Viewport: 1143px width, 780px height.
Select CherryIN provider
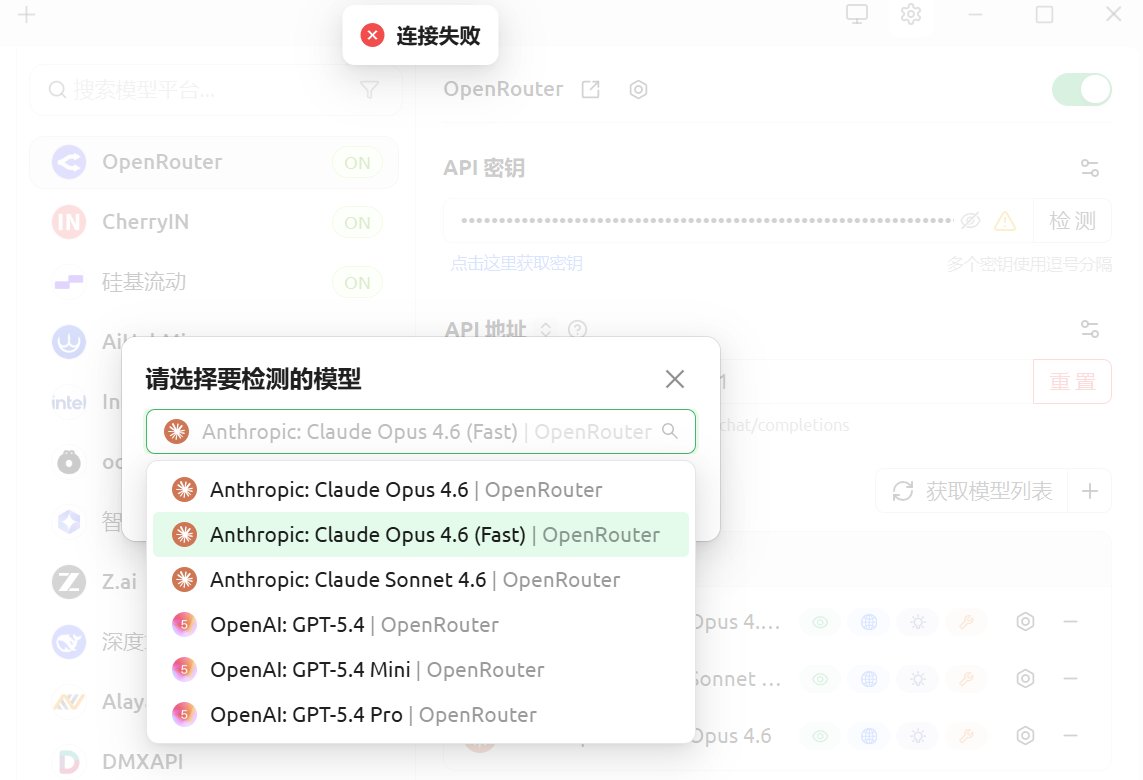tap(214, 222)
